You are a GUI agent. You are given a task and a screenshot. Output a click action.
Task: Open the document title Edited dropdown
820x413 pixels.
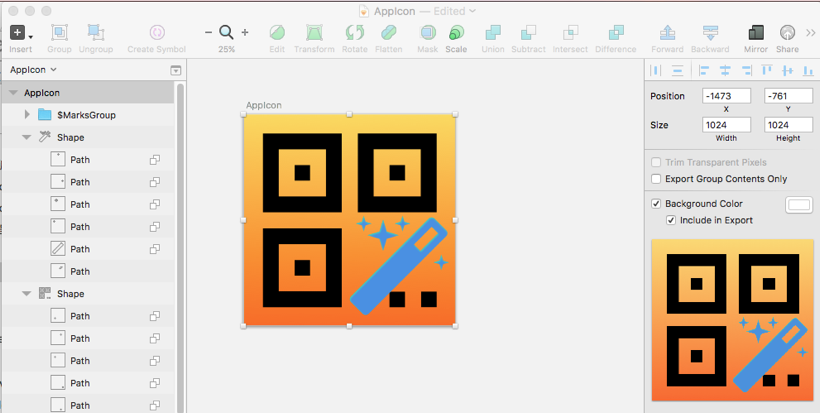click(x=455, y=11)
